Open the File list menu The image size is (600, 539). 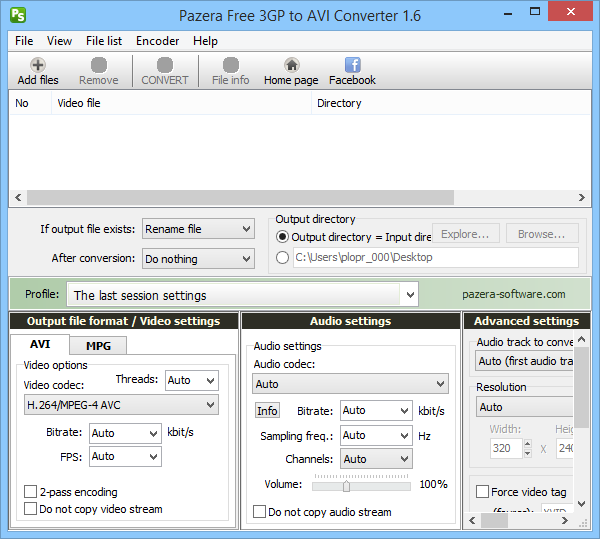104,41
